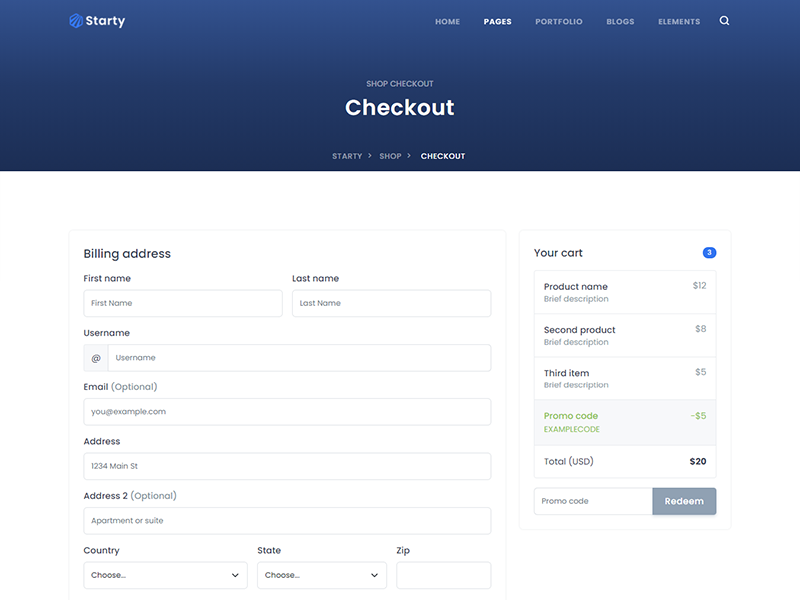This screenshot has height=600, width=800.
Task: Click the search magnifier icon
Action: [x=725, y=21]
